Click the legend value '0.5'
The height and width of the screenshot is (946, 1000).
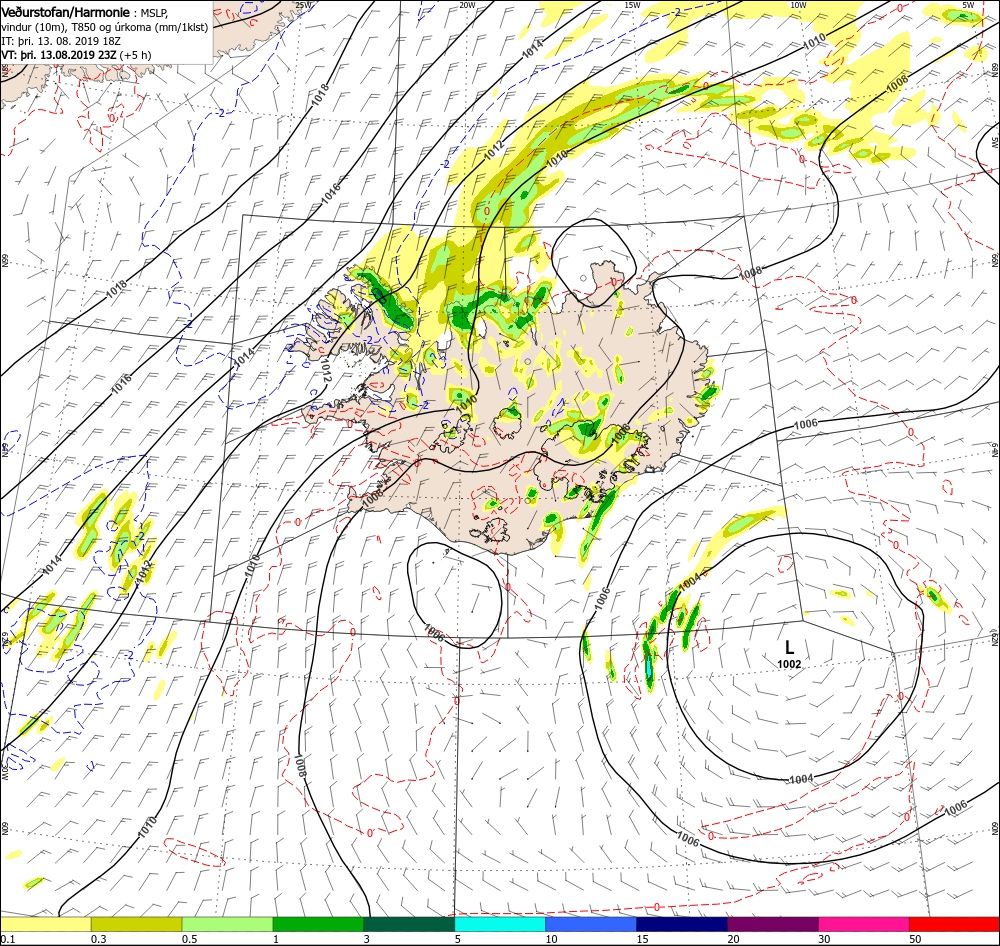(189, 939)
